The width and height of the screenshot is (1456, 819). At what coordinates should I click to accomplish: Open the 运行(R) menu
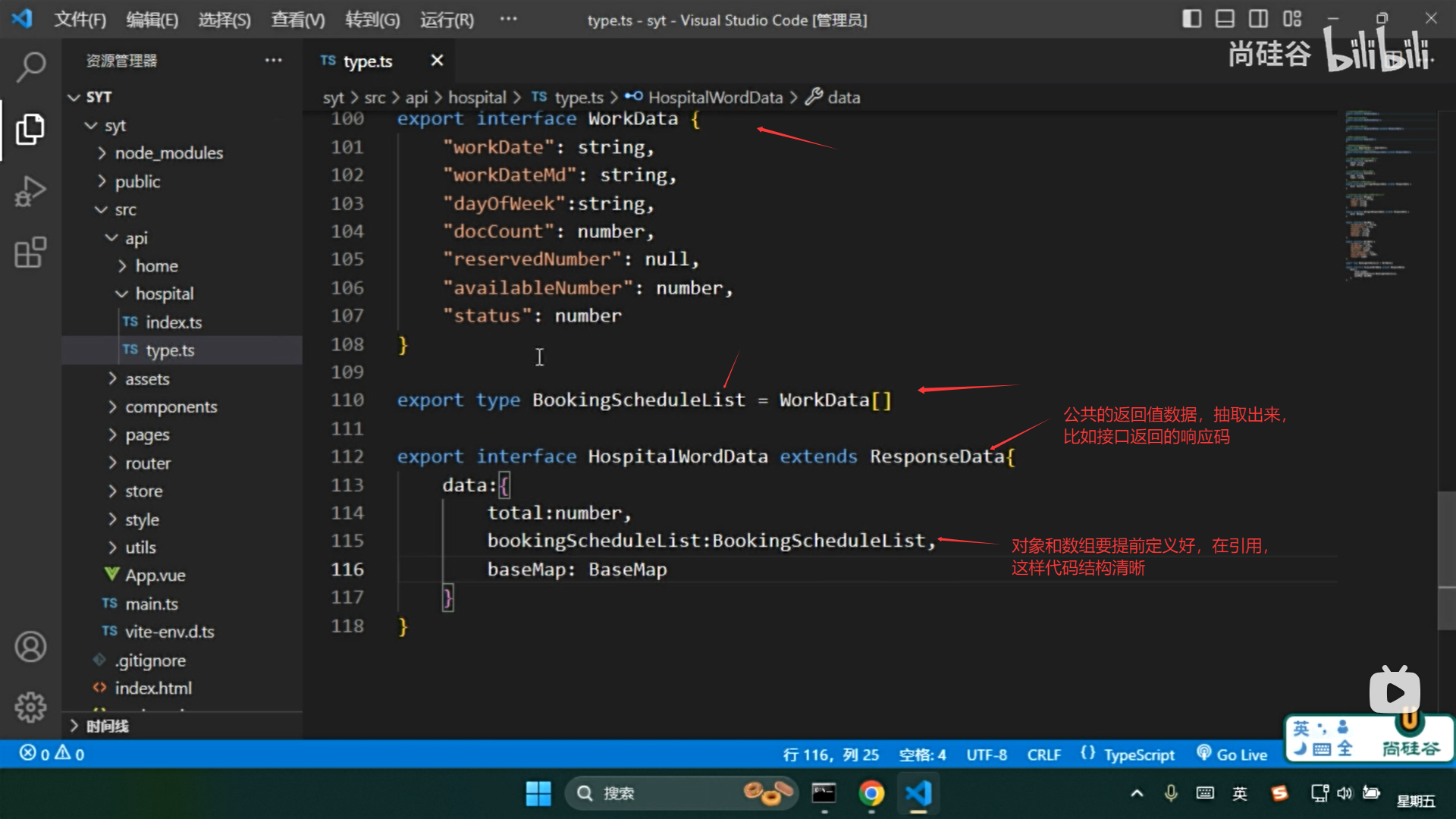point(447,20)
